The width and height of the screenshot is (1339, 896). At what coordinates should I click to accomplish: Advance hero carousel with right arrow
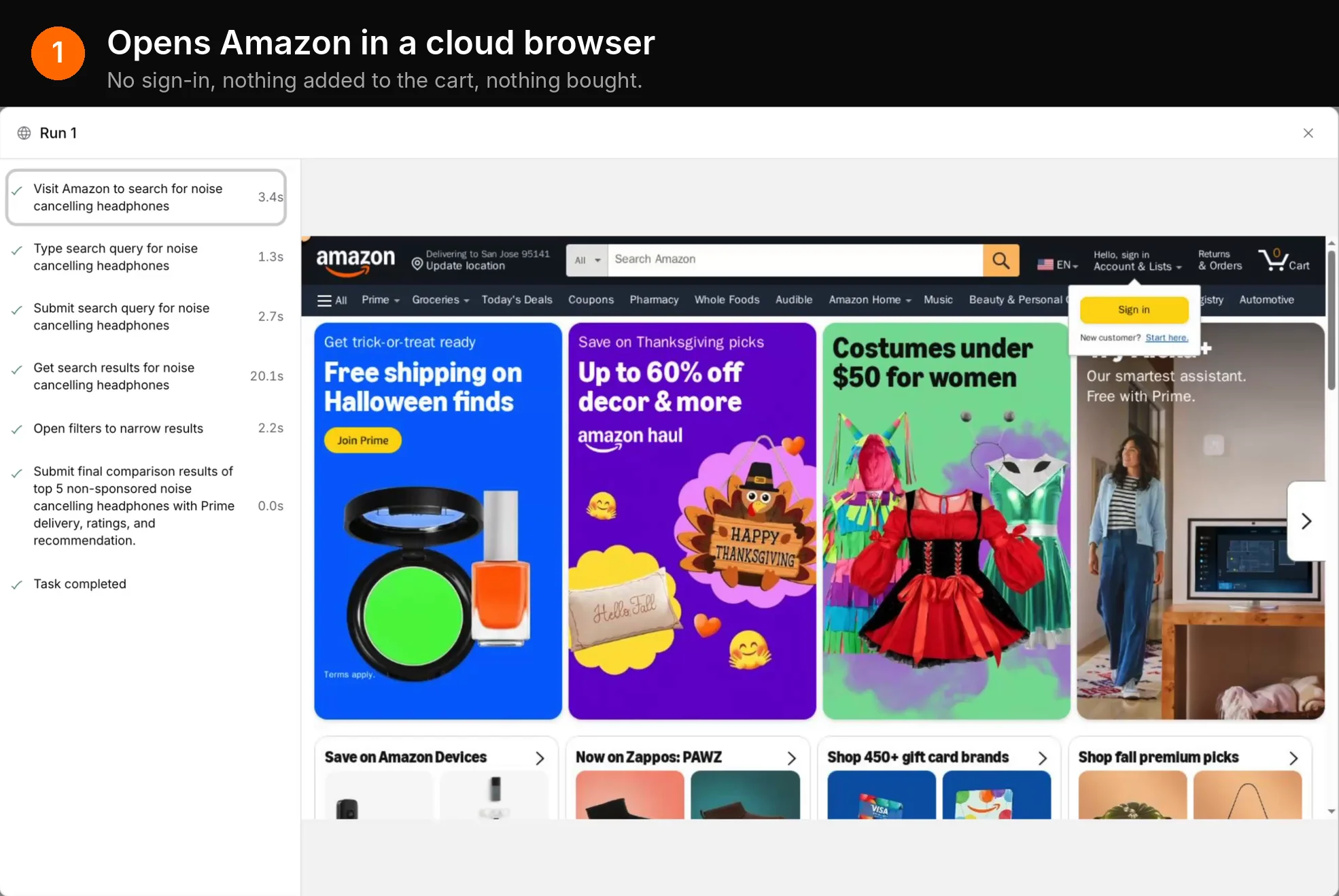click(x=1306, y=521)
